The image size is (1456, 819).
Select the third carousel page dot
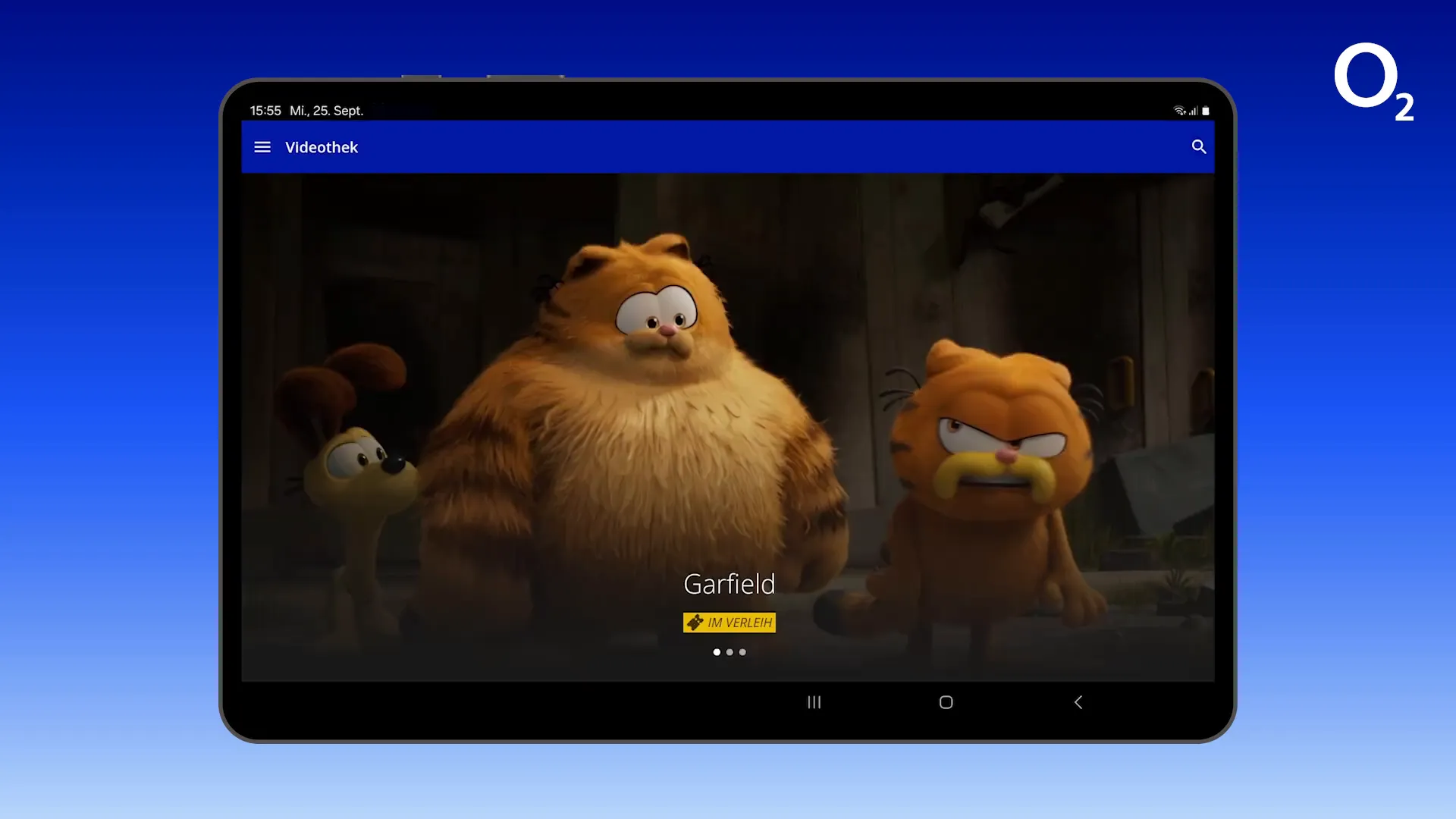click(742, 652)
